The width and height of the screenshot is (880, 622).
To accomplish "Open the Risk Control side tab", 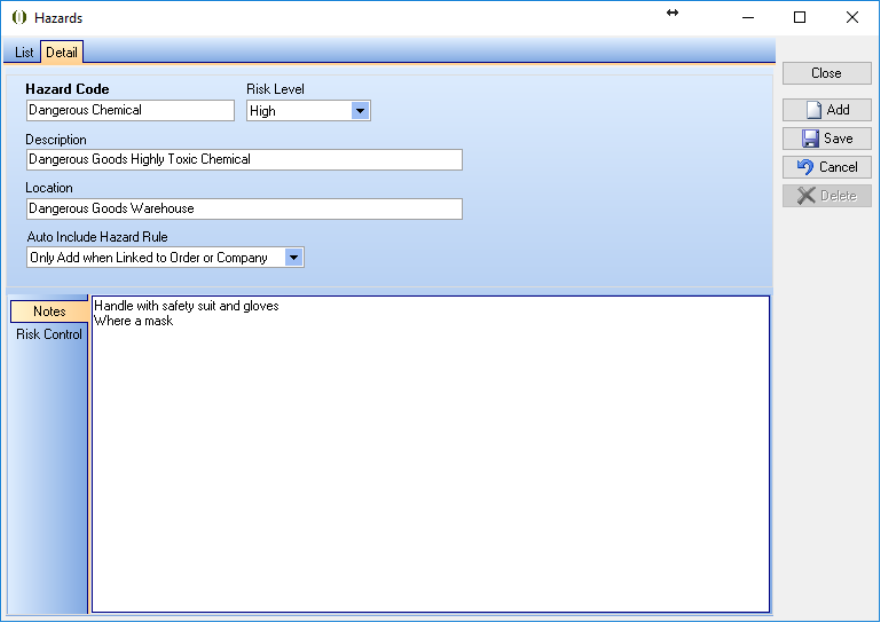I will 49,335.
